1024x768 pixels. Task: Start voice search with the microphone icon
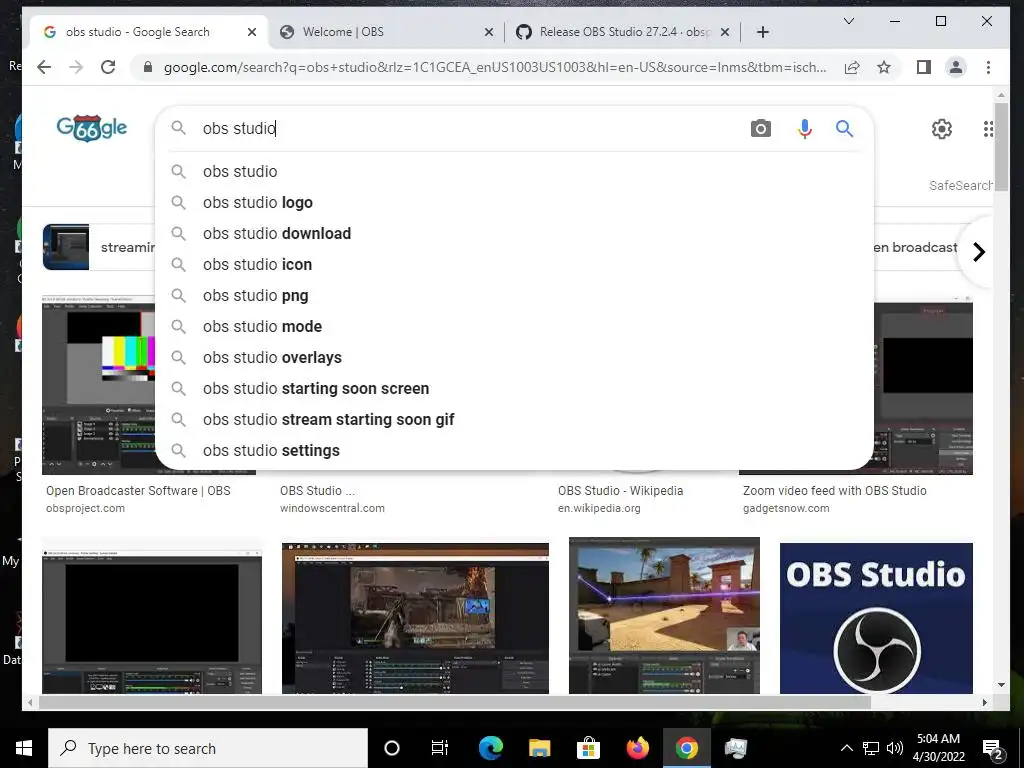pyautogui.click(x=805, y=129)
